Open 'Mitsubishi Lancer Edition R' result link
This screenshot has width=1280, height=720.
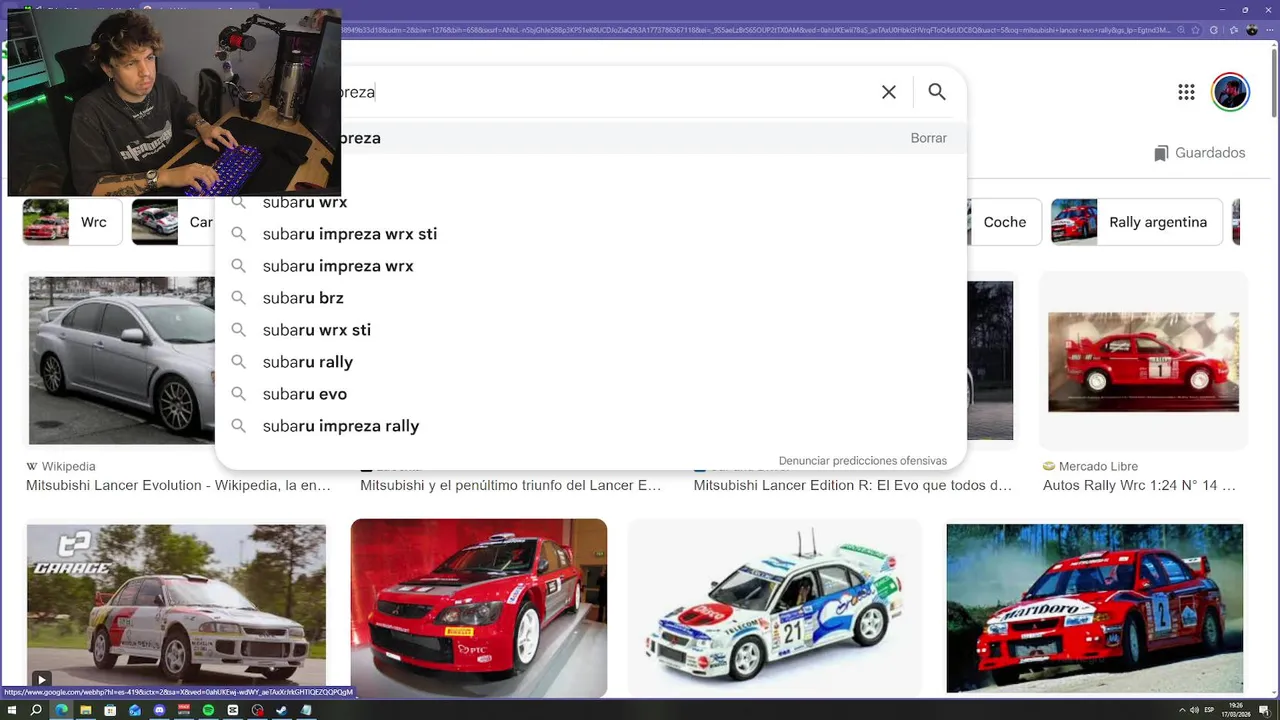[x=853, y=486]
